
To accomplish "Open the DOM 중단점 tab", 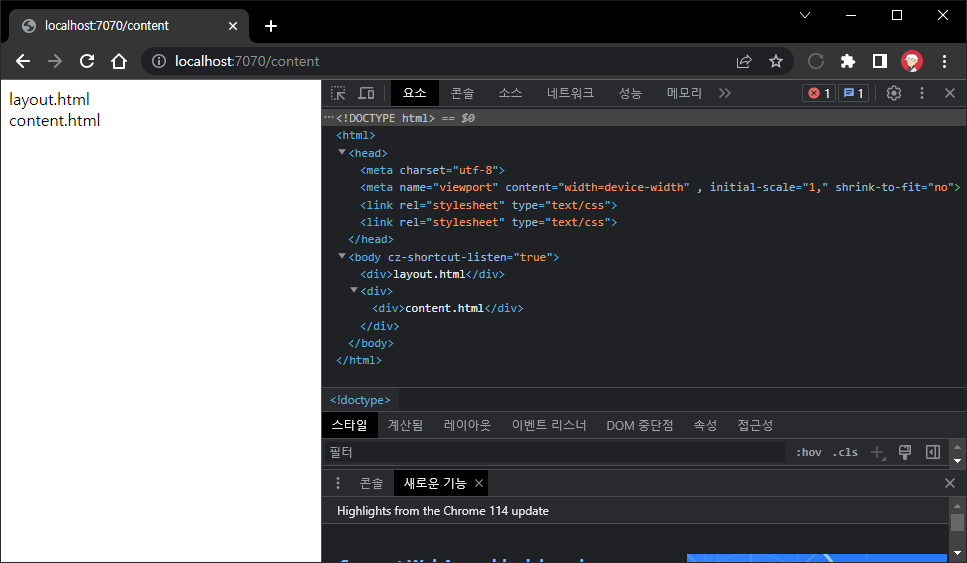I will pos(640,425).
